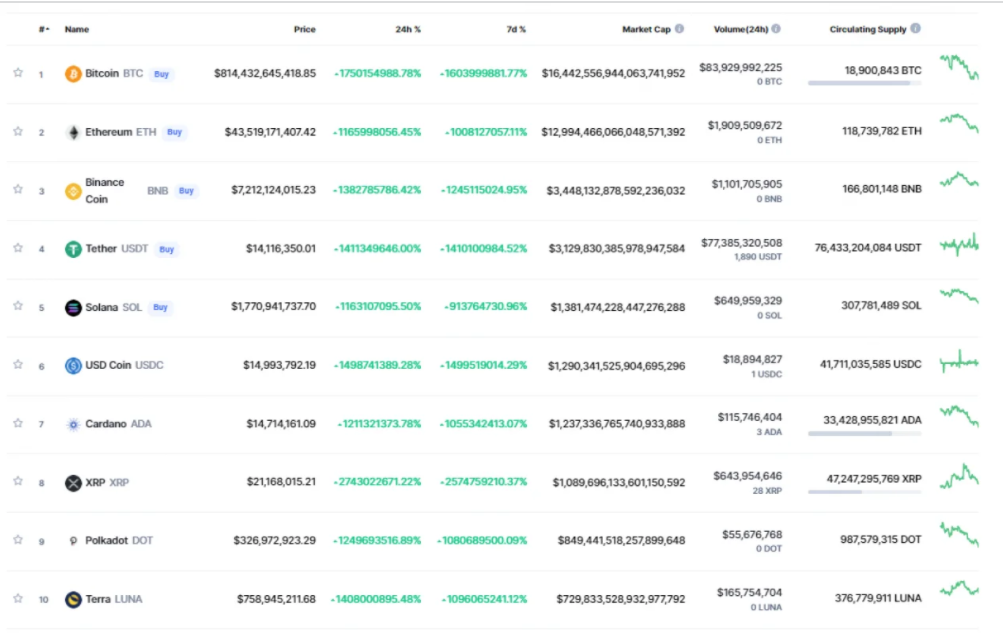The height and width of the screenshot is (634, 1003).
Task: Click the XRP logo icon
Action: pyautogui.click(x=73, y=483)
